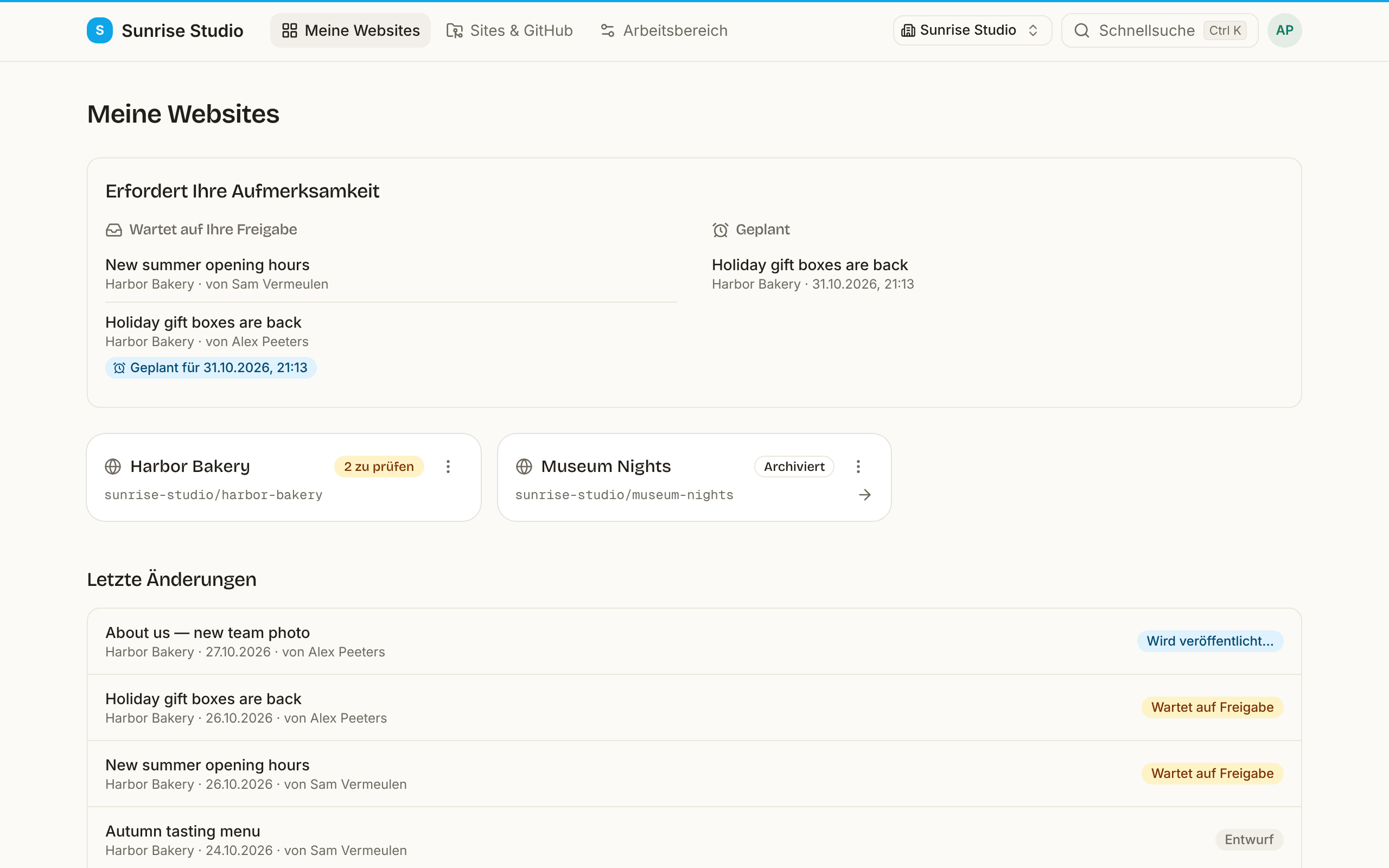Viewport: 1389px width, 868px height.
Task: Open the Arbeitsbereich tab
Action: [x=664, y=30]
